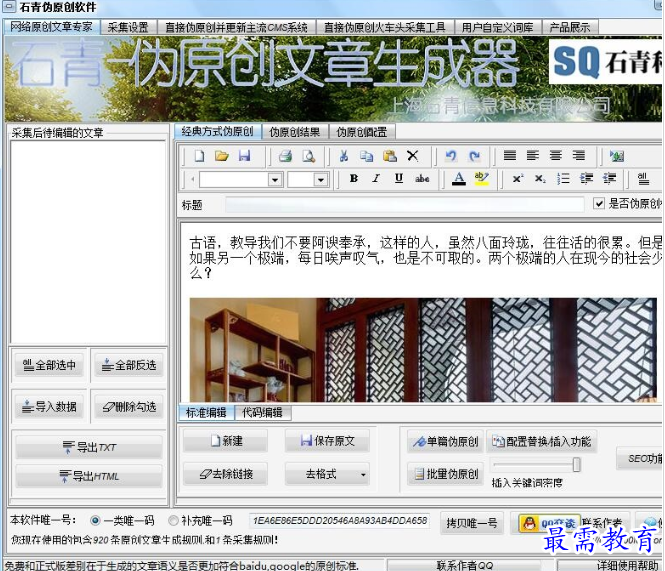
Task: Click the Open folder toolbar icon
Action: point(221,156)
